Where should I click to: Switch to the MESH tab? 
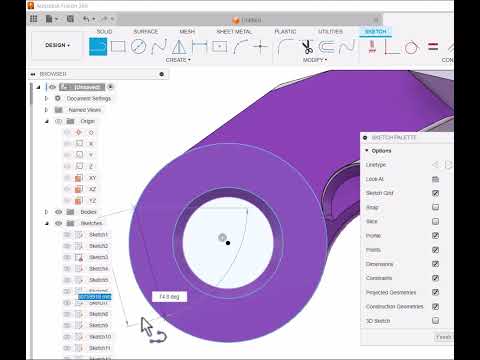pyautogui.click(x=187, y=31)
